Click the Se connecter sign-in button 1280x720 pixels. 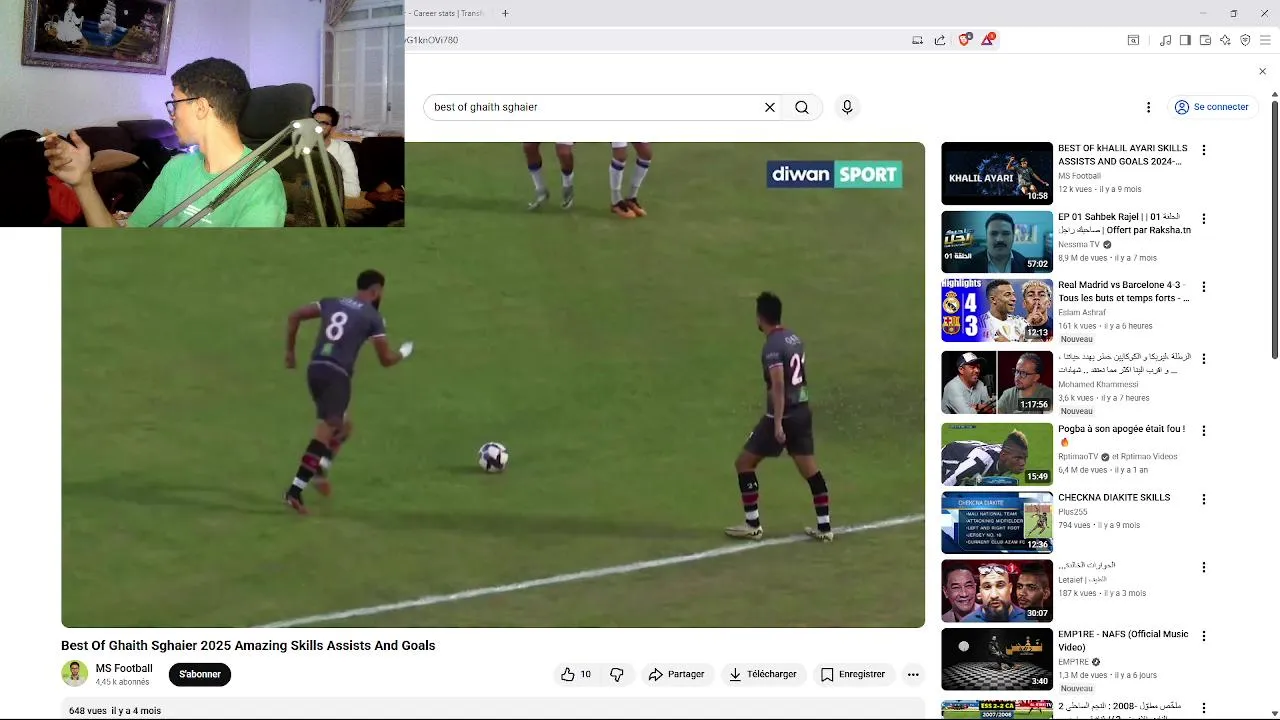pyautogui.click(x=1211, y=107)
